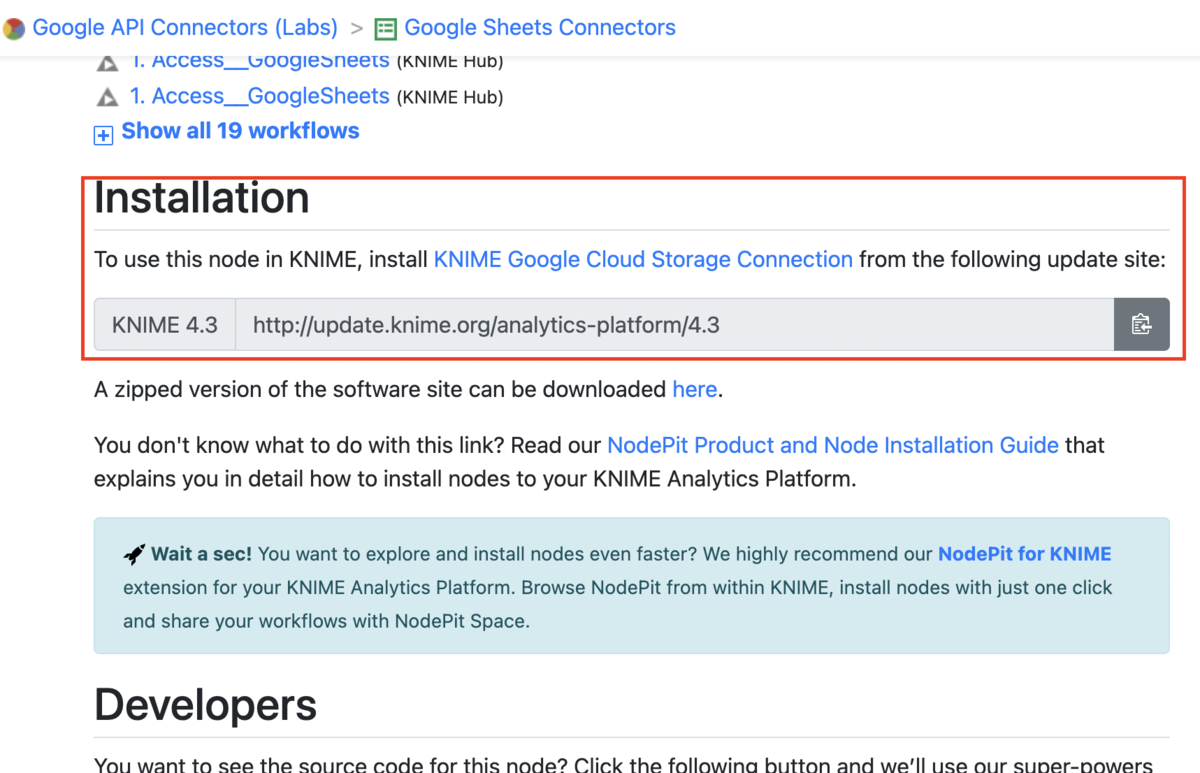The image size is (1200, 773).
Task: Expand Show all 19 workflows
Action: [240, 131]
